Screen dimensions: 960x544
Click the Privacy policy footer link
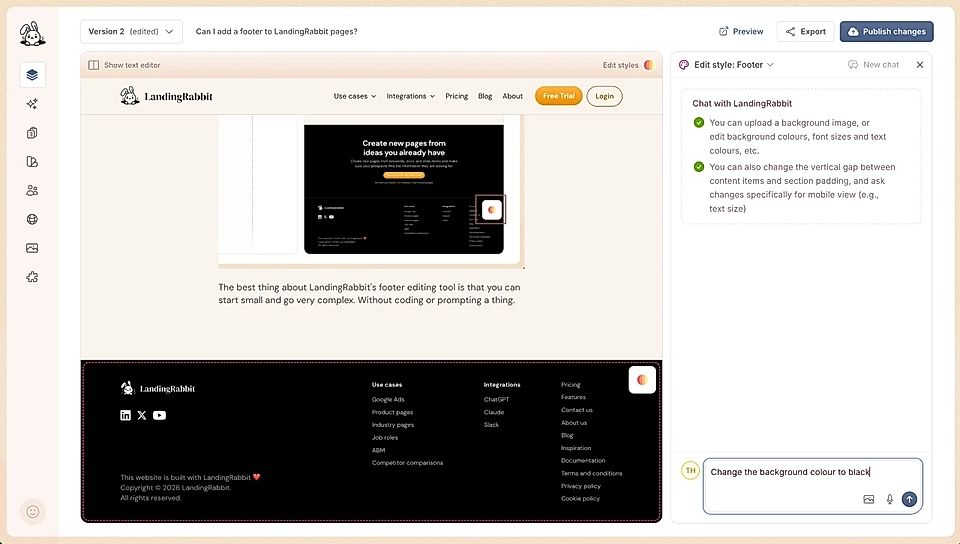click(x=581, y=486)
